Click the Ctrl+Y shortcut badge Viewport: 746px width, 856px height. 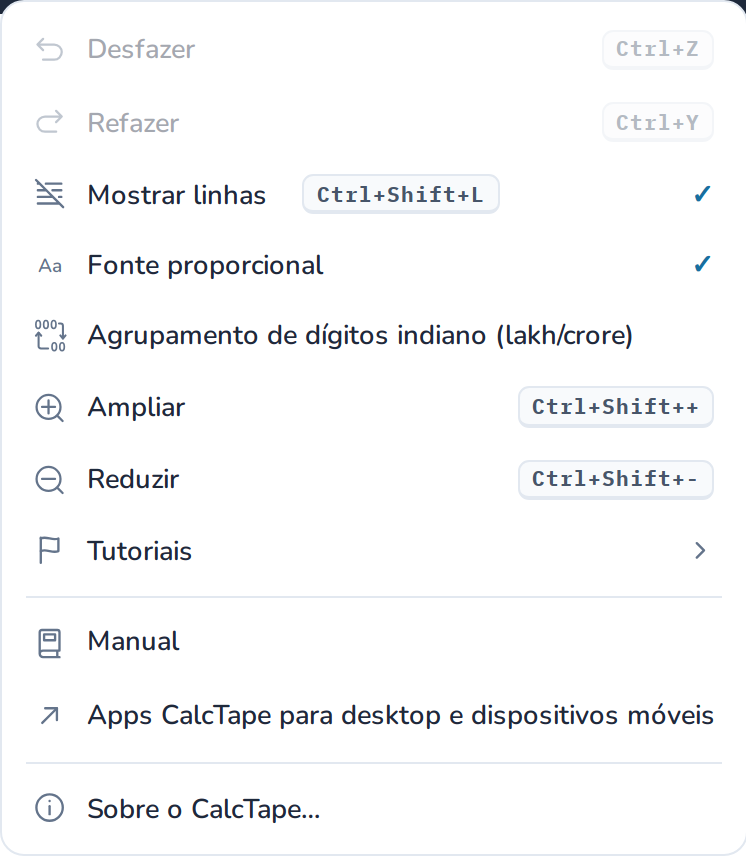pos(658,122)
